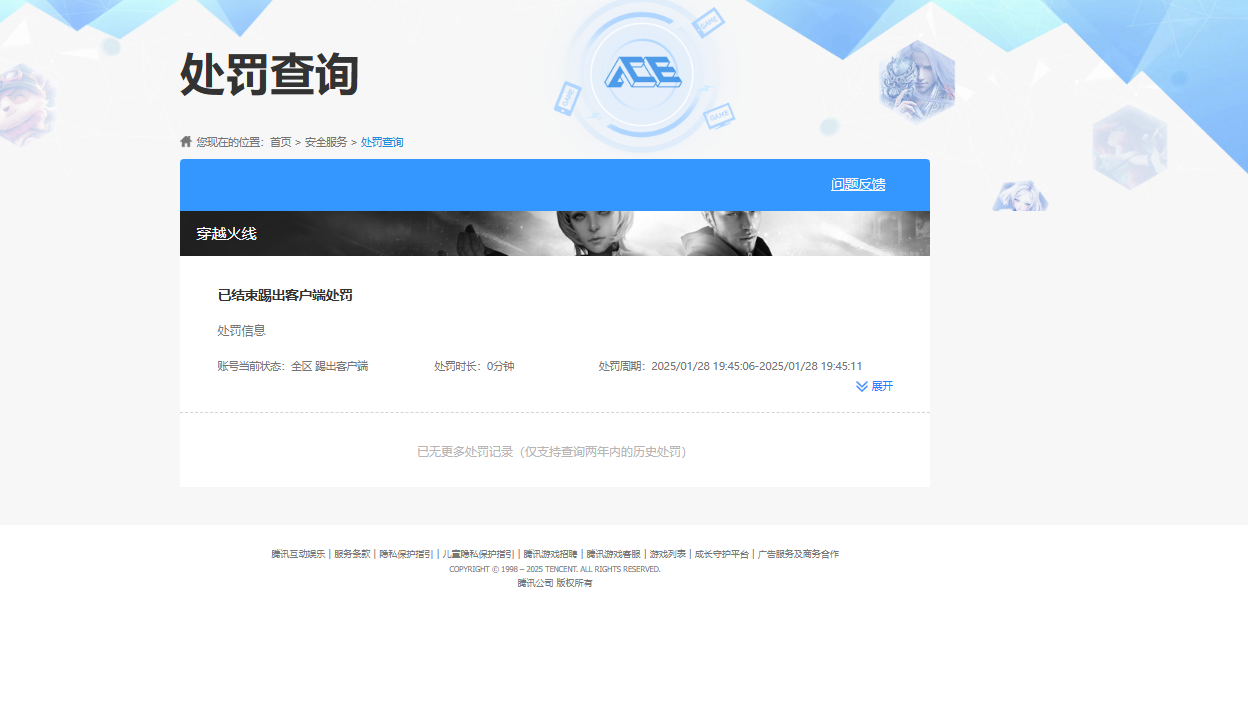Click the ACE logo emblem

640,73
